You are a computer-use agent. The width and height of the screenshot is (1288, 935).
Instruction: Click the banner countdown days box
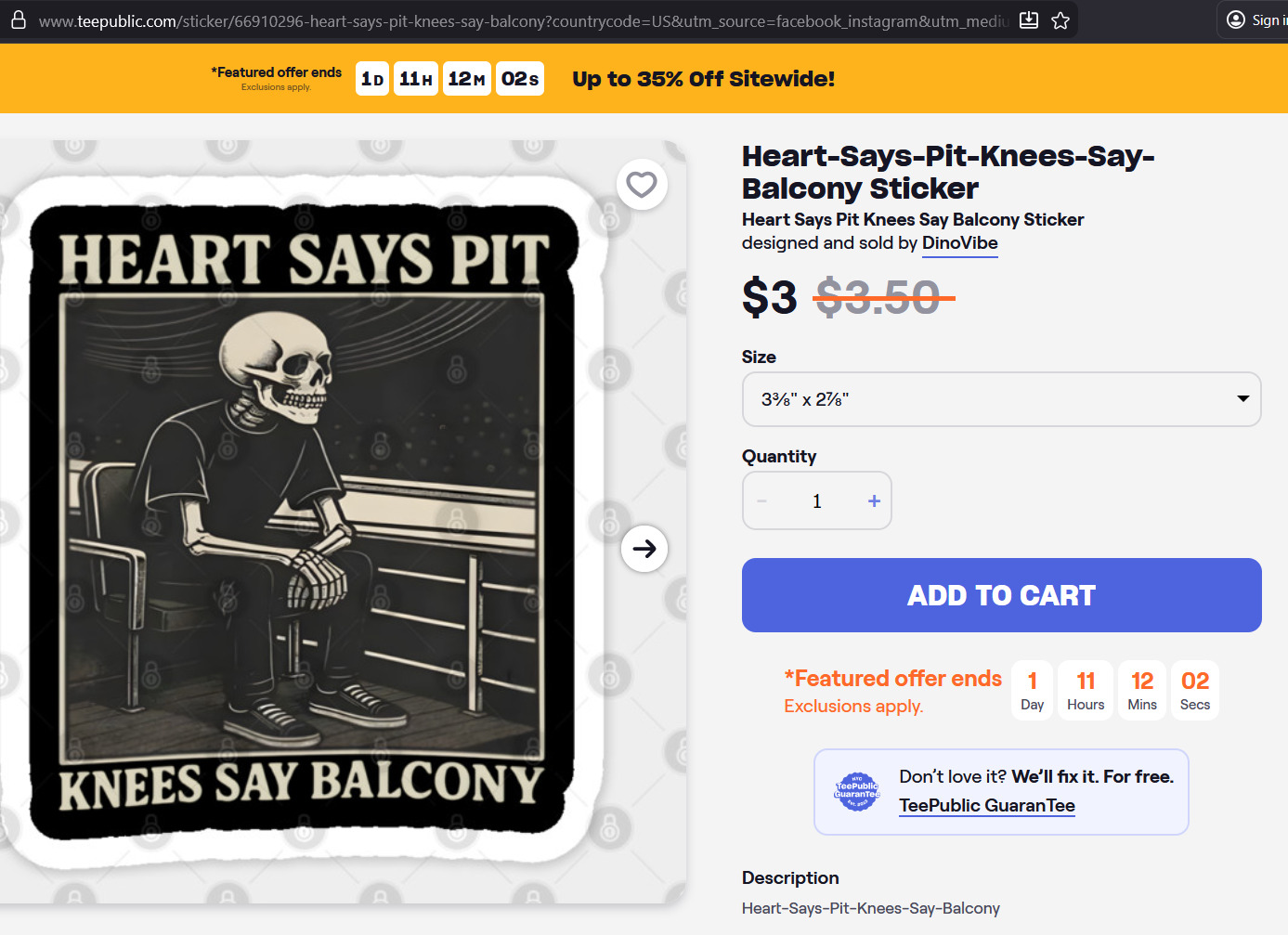coord(372,79)
